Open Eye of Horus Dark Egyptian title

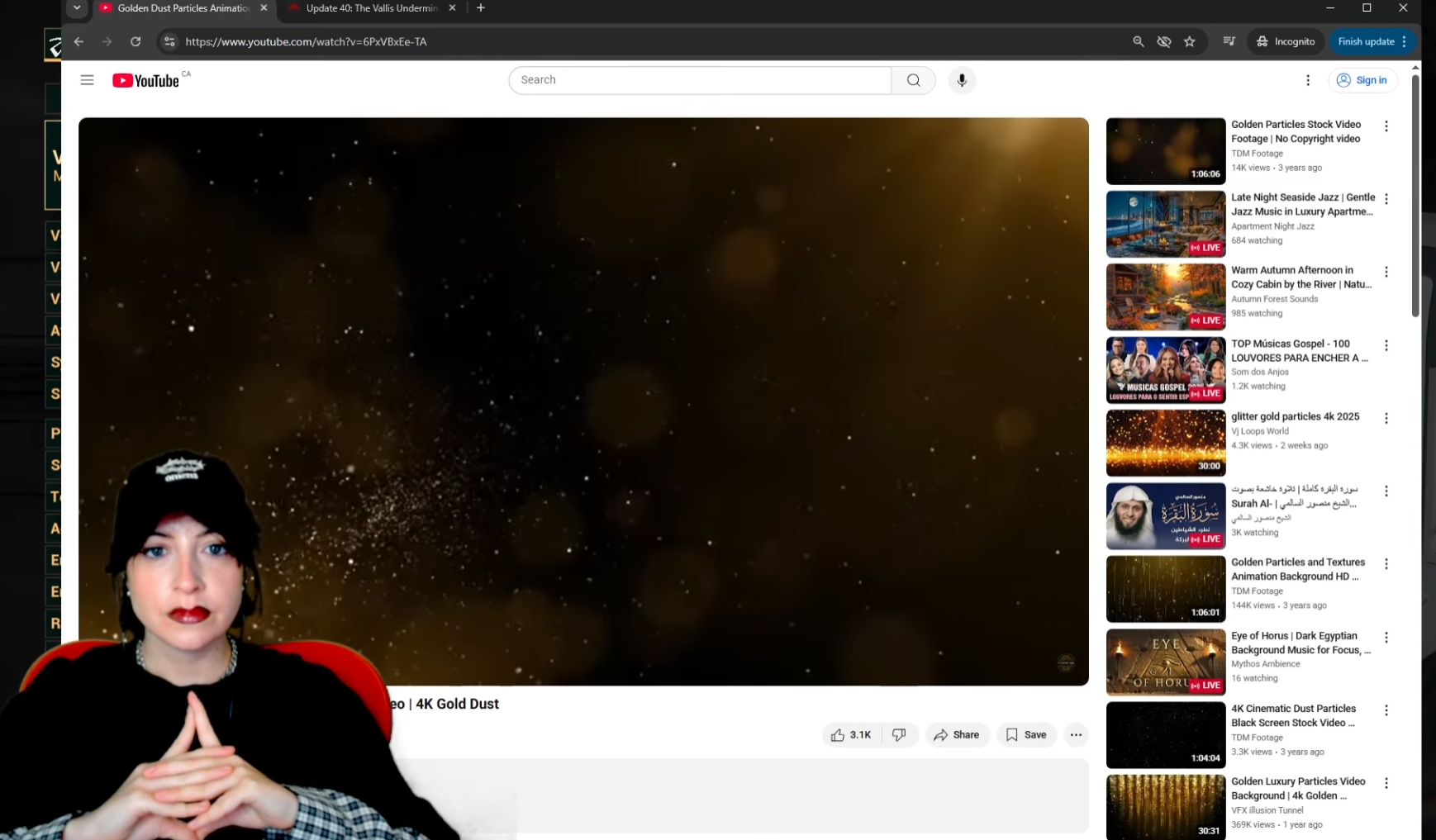coord(1300,643)
